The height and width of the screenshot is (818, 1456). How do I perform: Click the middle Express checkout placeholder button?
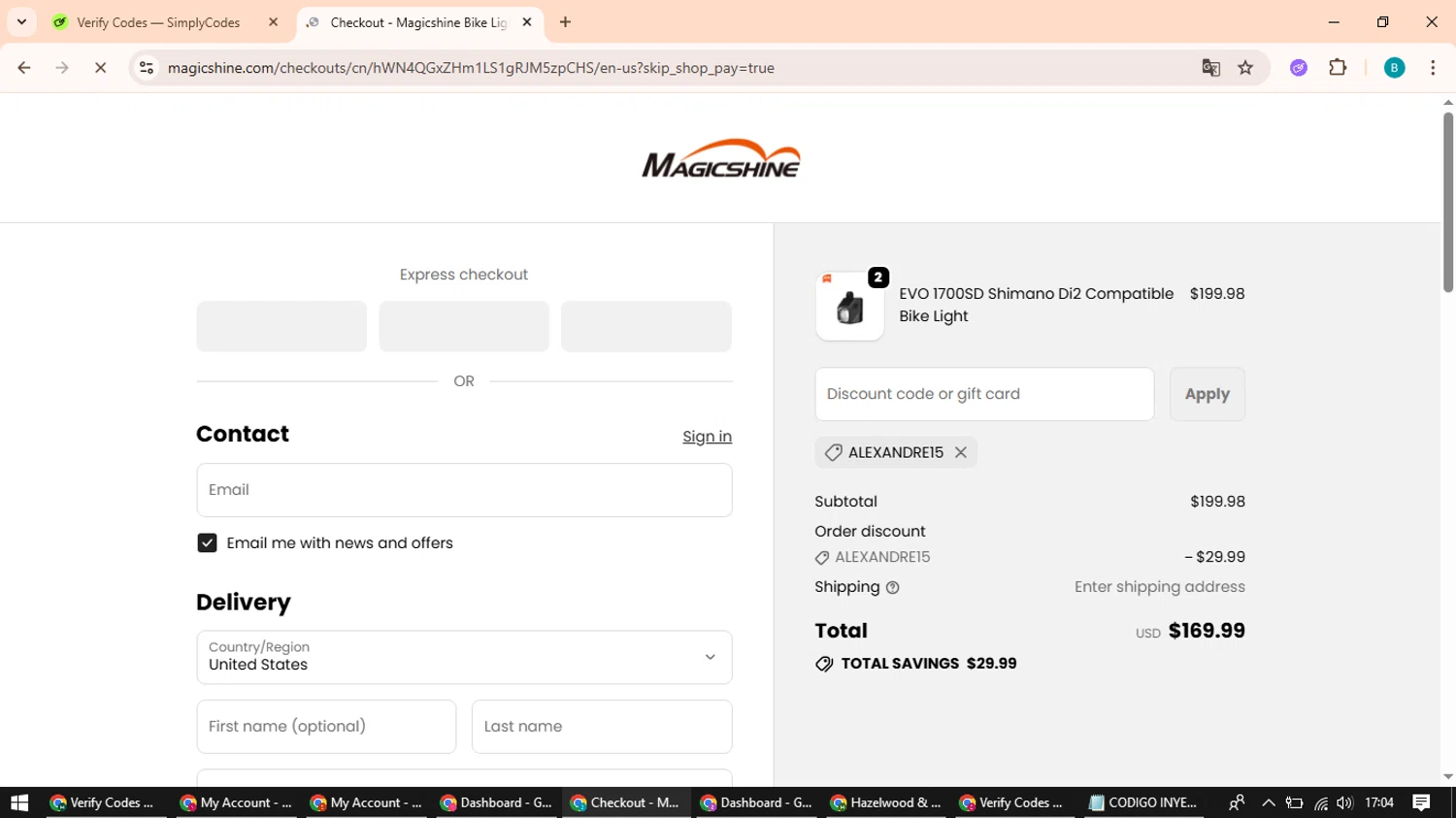[464, 326]
